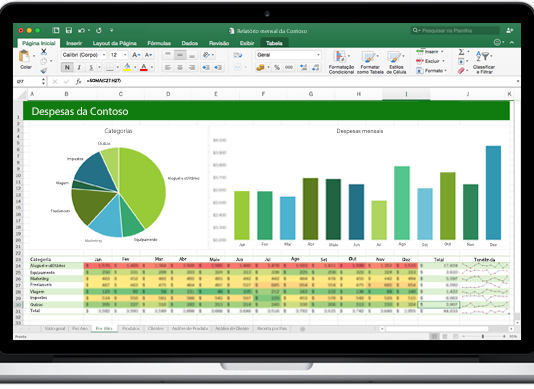Screen dimensions: 534x389
Task: Click Formatação Condicional button
Action: click(341, 62)
